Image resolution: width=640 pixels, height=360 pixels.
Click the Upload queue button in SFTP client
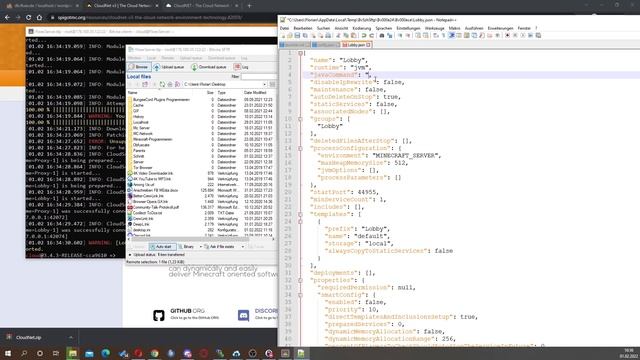click(169, 67)
